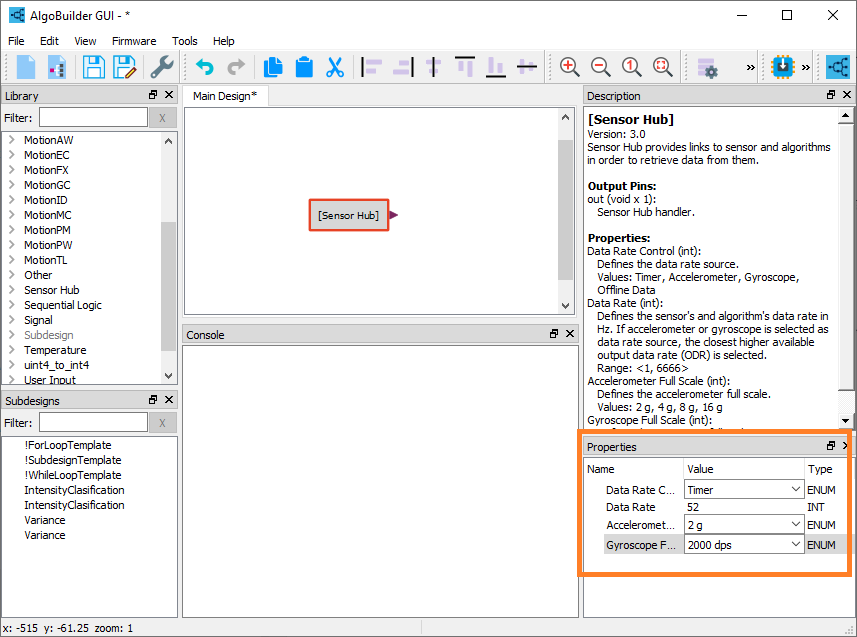Reset zoom to 1:1
The image size is (857, 637).
point(632,67)
